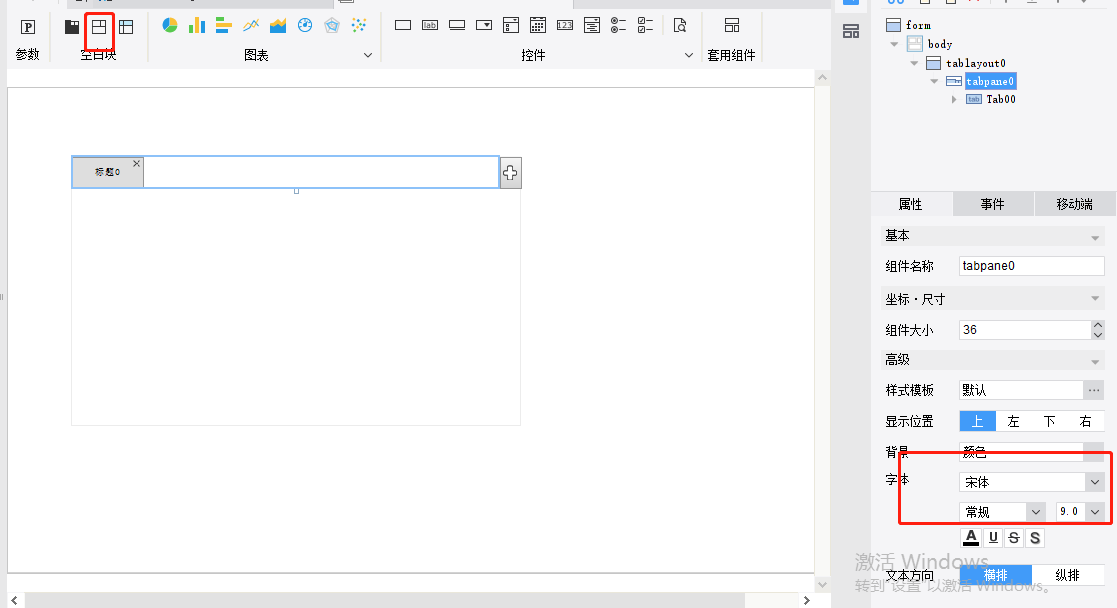Choose the radar chart icon
1117x608 pixels.
pos(332,26)
